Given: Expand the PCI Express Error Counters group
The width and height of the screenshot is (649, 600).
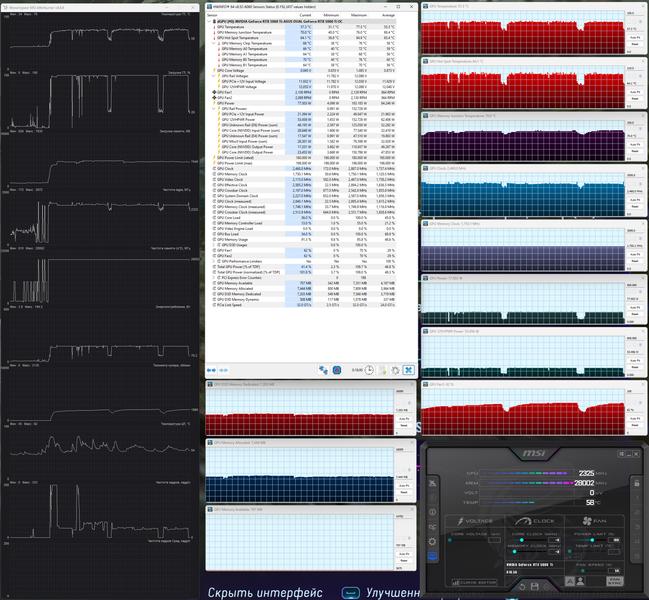Looking at the screenshot, I should click(x=214, y=278).
